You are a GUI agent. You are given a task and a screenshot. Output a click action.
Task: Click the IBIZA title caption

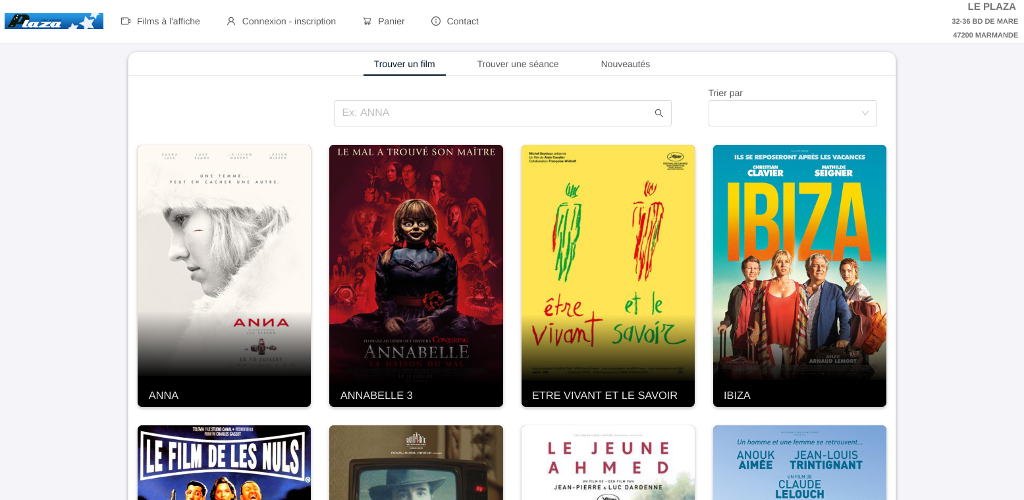(x=737, y=395)
